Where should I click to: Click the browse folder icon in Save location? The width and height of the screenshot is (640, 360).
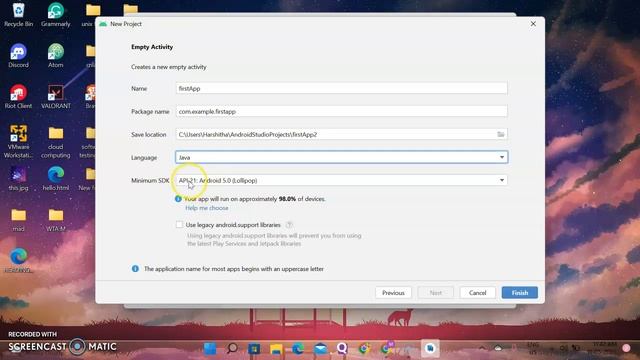click(501, 134)
